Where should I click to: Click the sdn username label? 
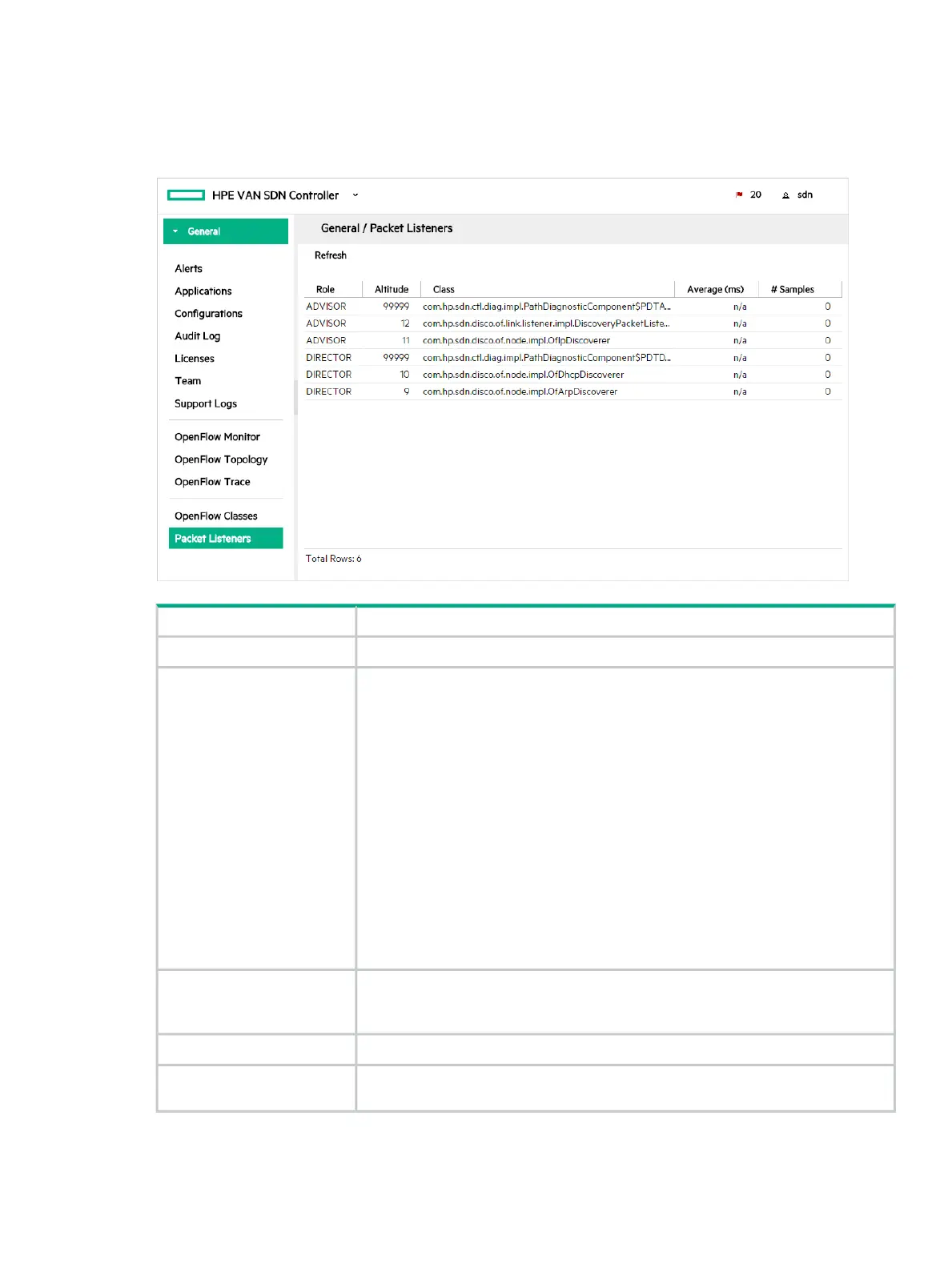(805, 195)
